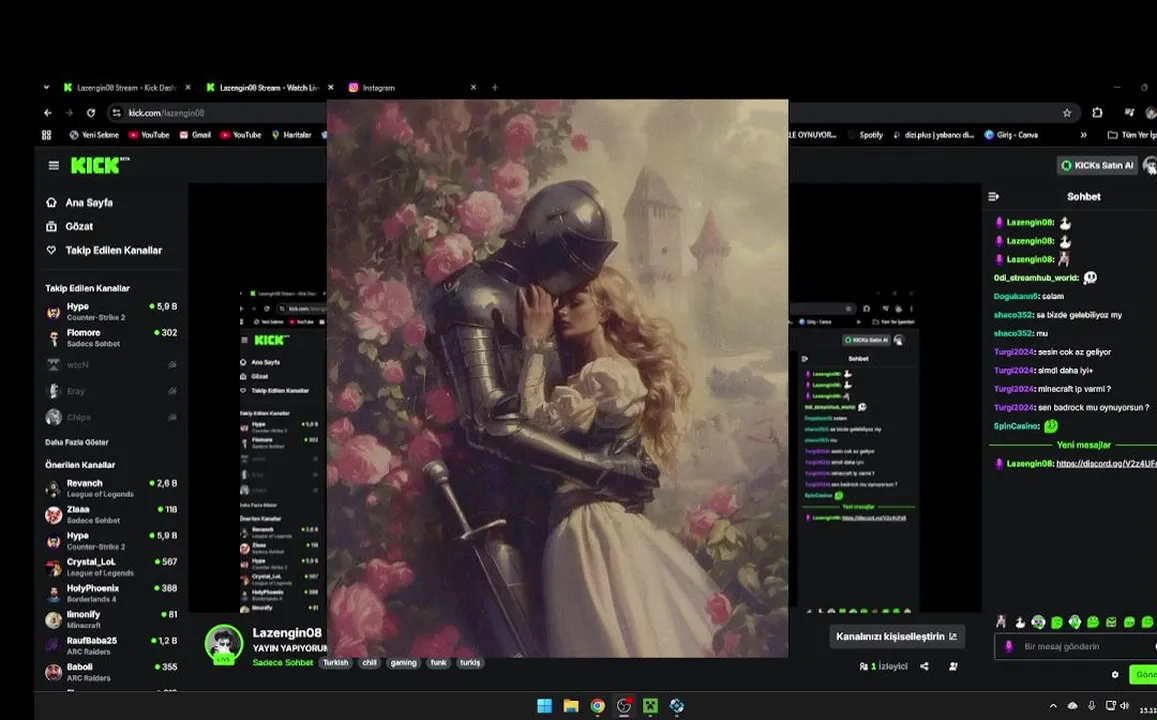Screen dimensions: 1157x720
Task: Open limonify Minecraft channel
Action: coord(111,619)
